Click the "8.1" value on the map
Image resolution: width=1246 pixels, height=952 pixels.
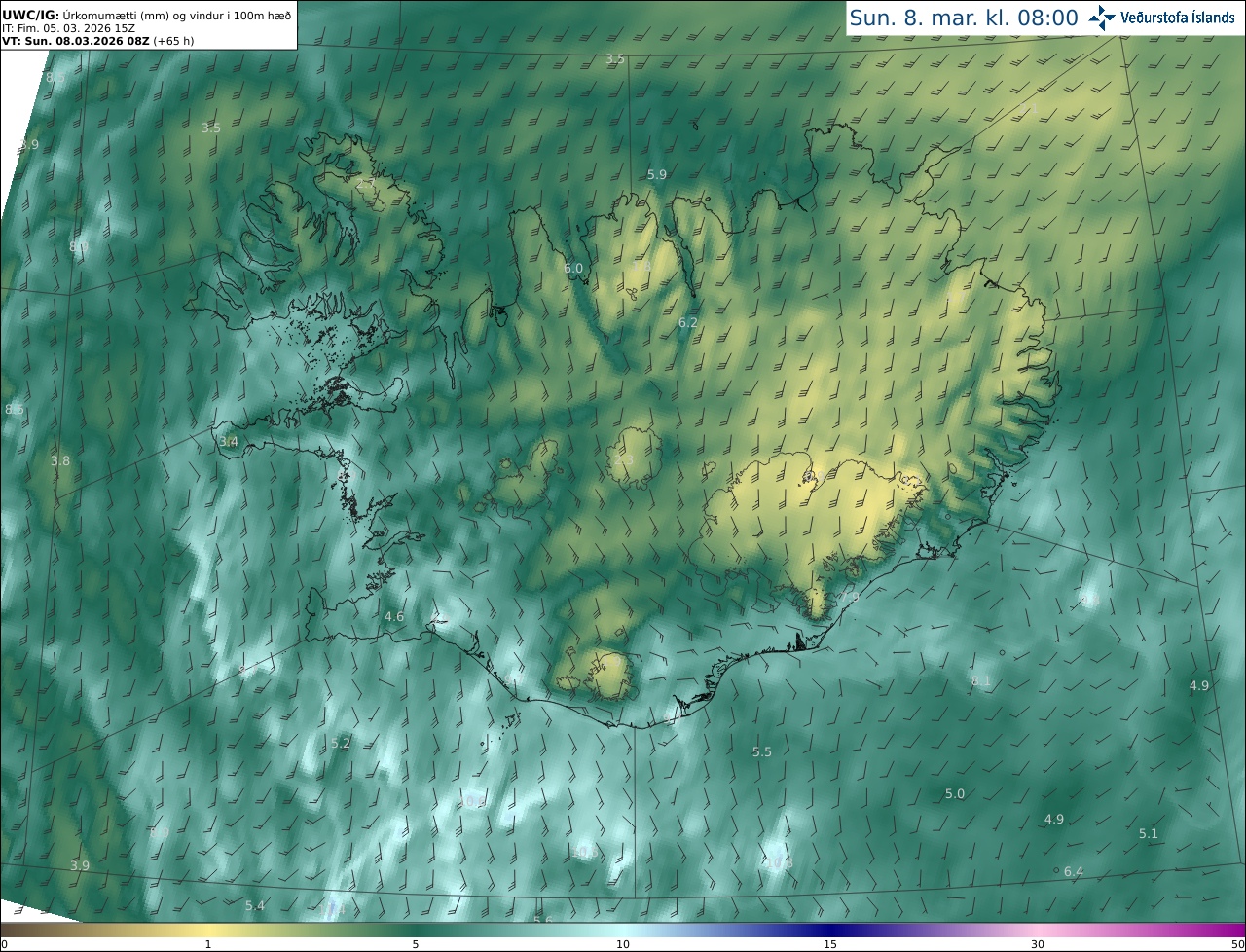tap(981, 681)
